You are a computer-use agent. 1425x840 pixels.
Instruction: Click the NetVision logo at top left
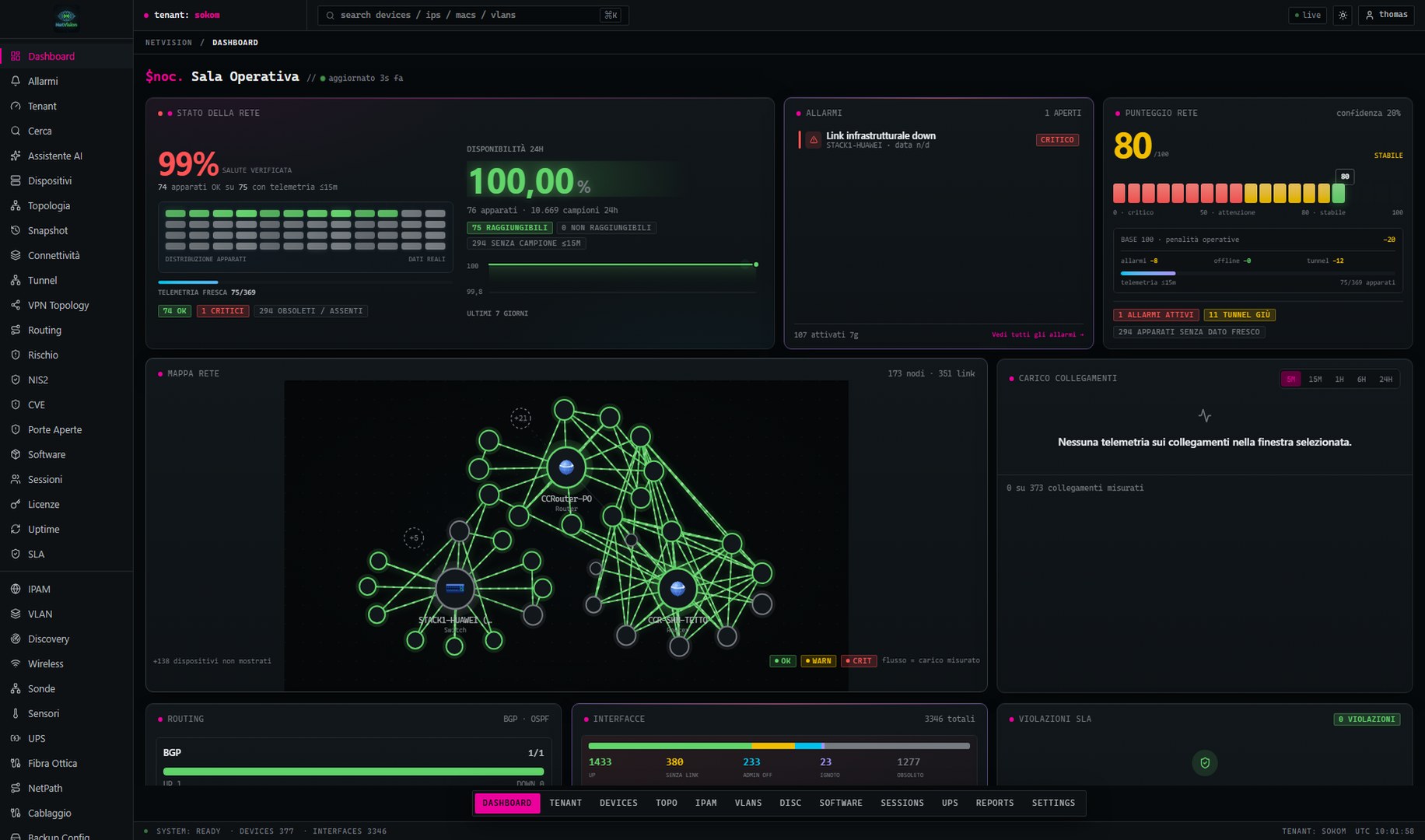[x=66, y=19]
